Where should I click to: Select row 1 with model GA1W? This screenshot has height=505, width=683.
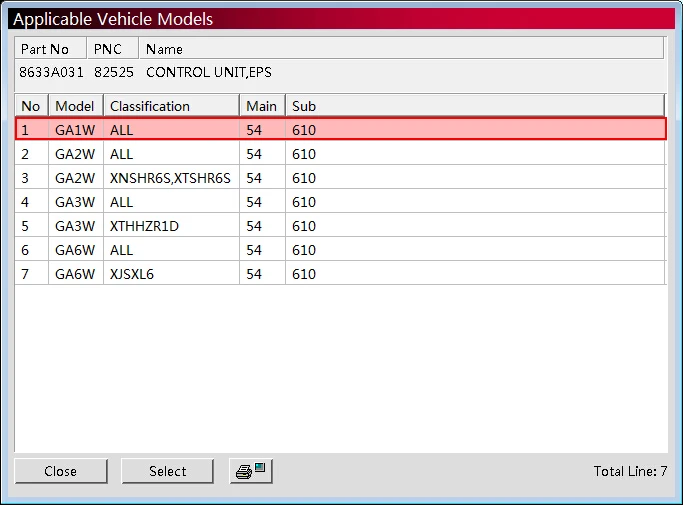[x=341, y=129]
